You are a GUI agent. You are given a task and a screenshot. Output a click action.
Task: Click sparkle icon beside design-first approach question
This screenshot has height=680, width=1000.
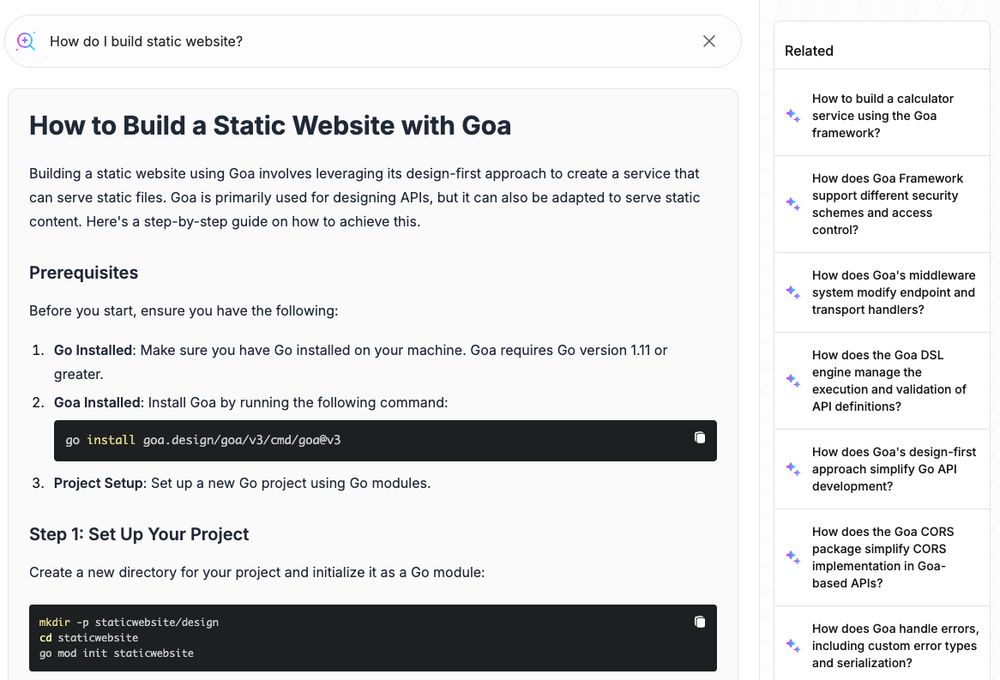793,469
